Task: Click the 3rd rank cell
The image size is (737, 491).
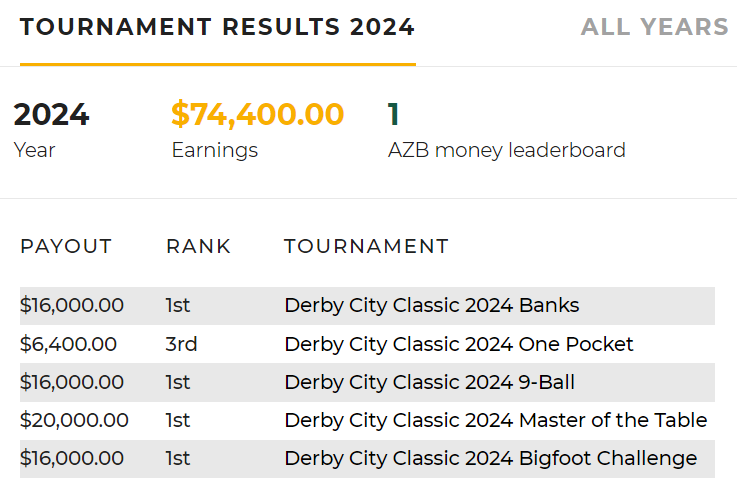Action: (x=181, y=344)
